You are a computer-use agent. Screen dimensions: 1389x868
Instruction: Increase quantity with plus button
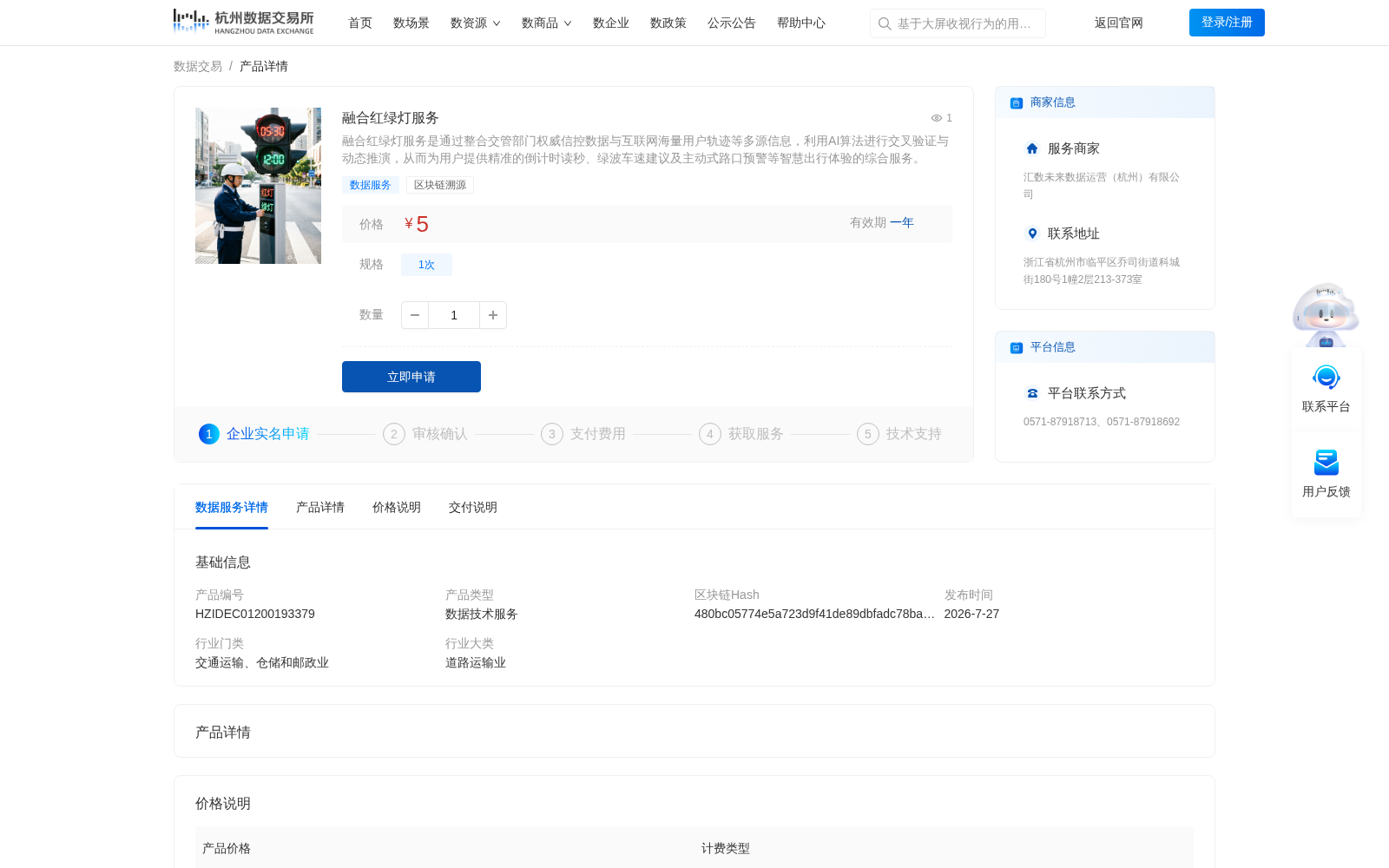pyautogui.click(x=493, y=315)
